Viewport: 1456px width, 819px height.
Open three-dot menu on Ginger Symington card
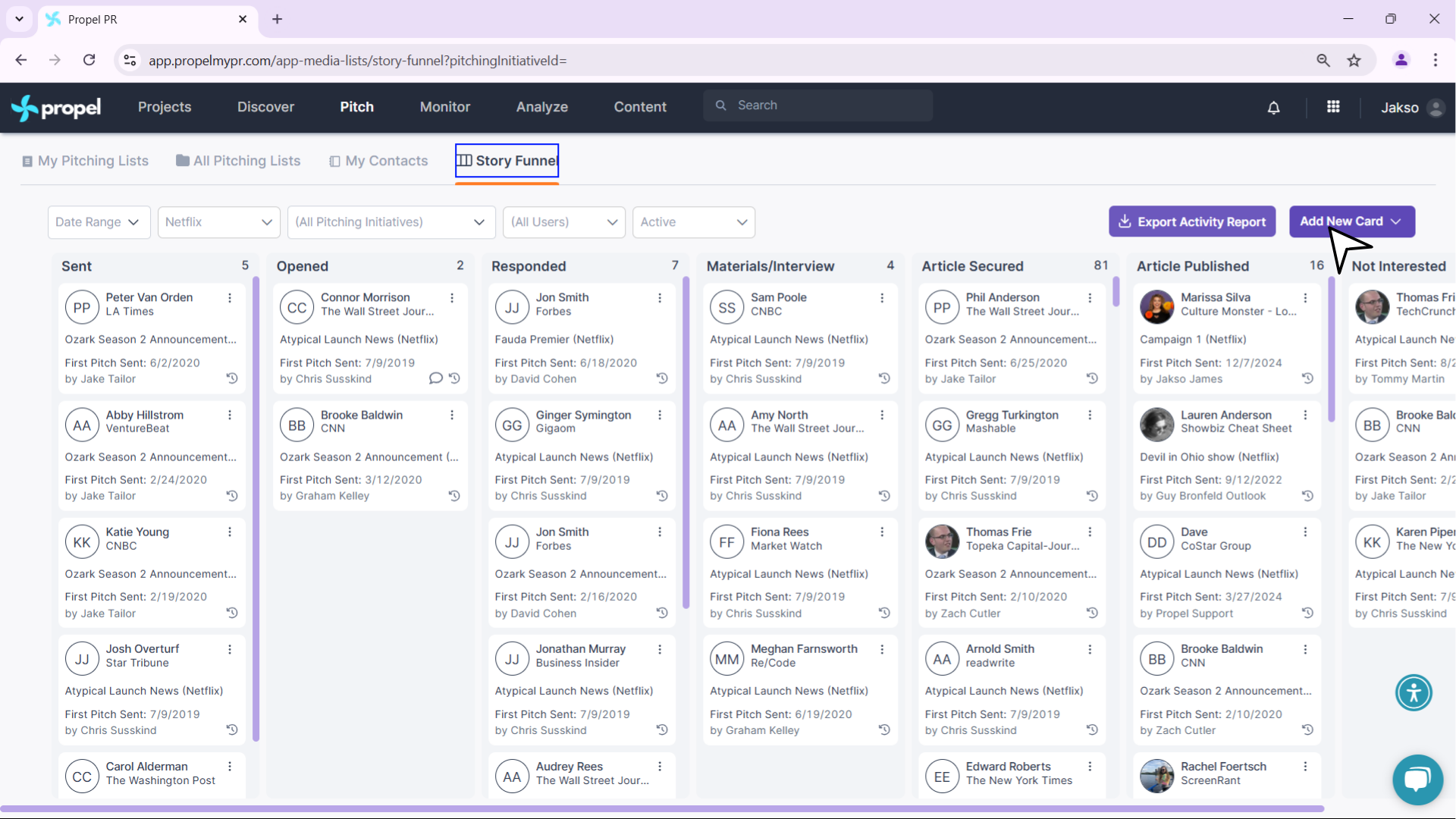click(660, 415)
